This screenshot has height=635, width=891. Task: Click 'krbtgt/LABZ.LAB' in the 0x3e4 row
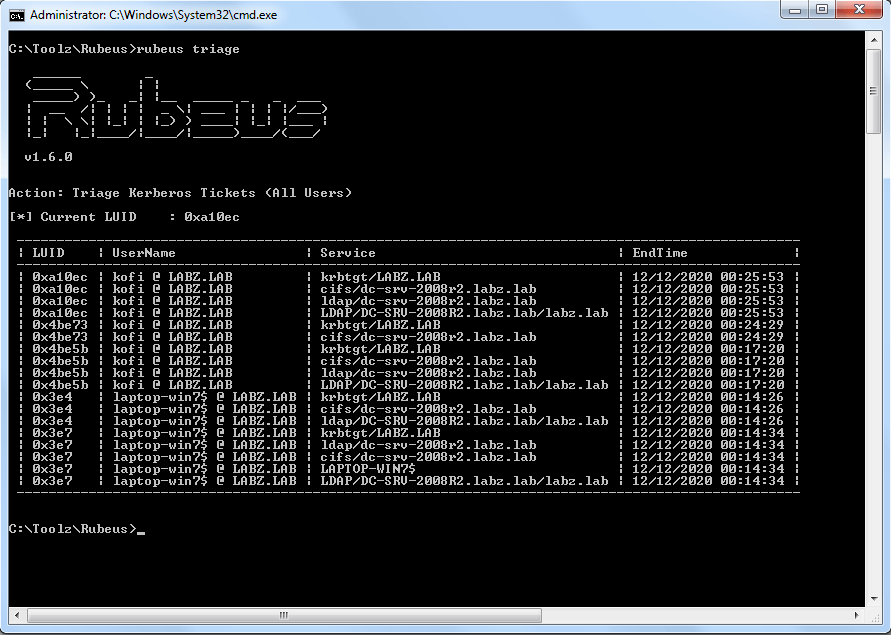click(380, 397)
